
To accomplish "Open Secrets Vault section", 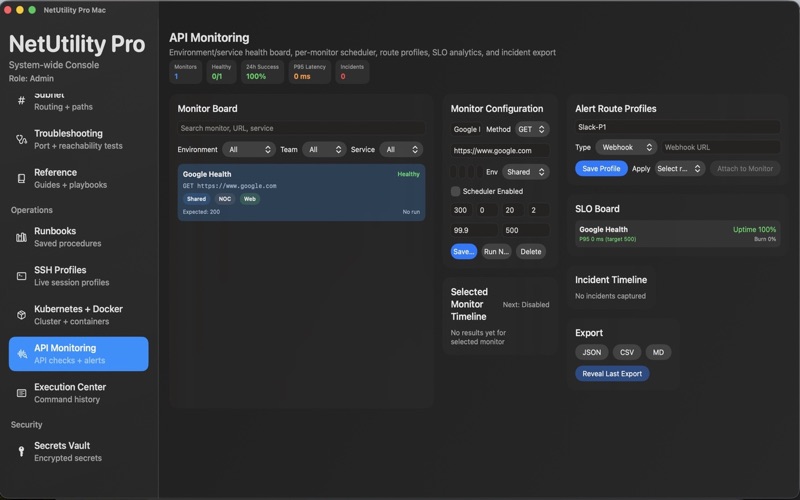I will pyautogui.click(x=79, y=451).
